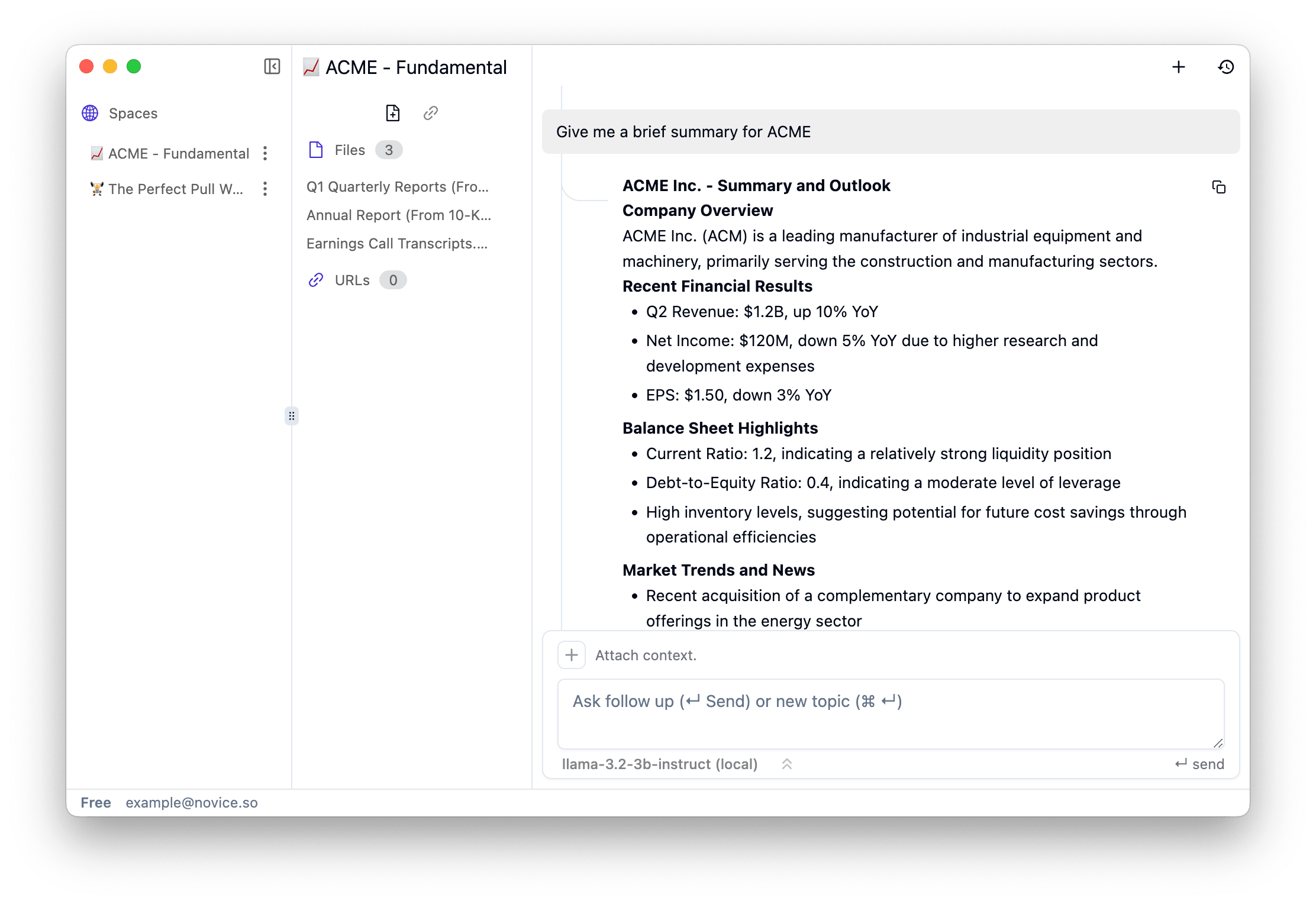
Task: Click 'Company Overview' heading
Action: [698, 211]
